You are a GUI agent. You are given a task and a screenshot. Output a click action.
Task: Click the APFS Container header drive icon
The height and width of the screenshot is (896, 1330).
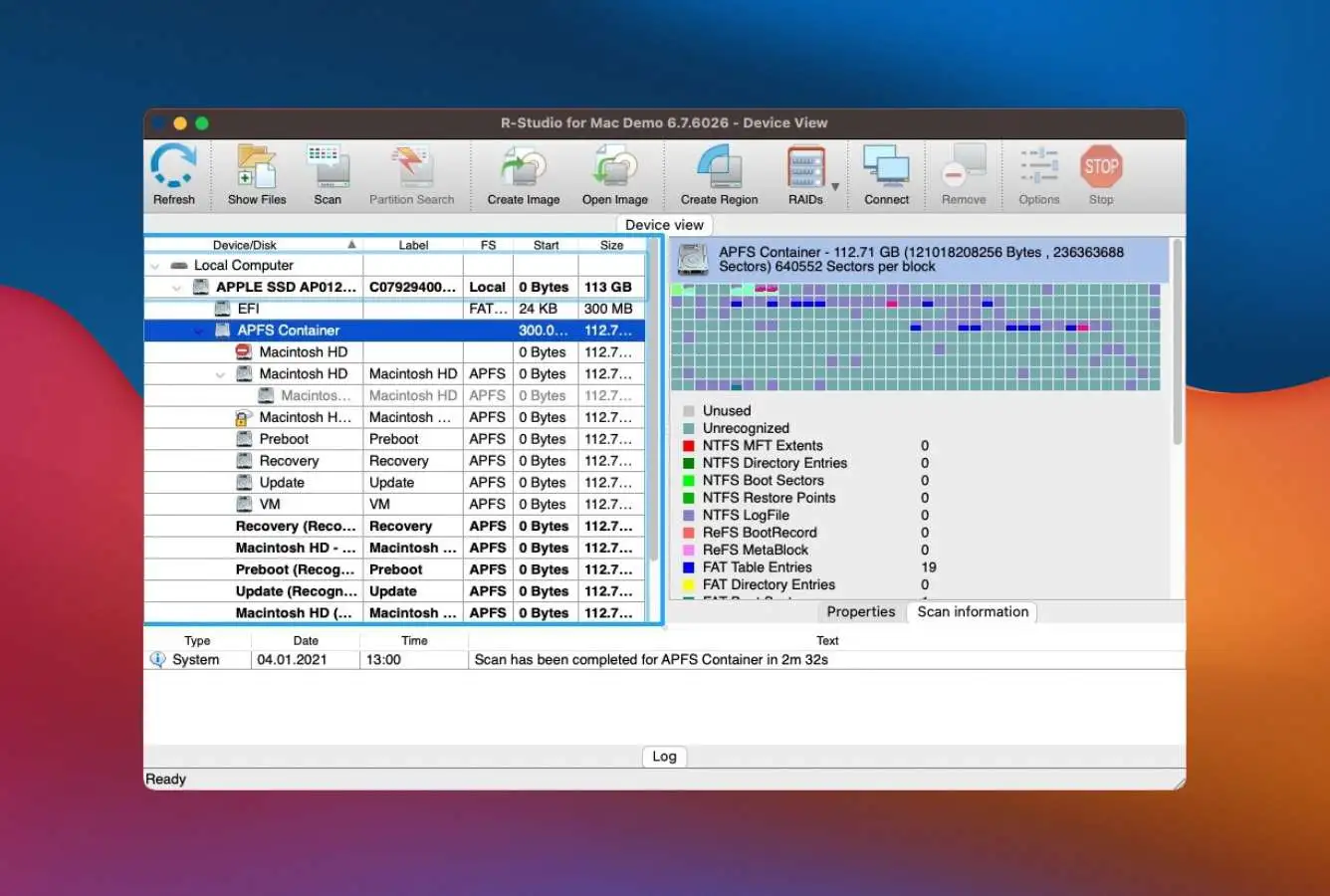pos(693,260)
